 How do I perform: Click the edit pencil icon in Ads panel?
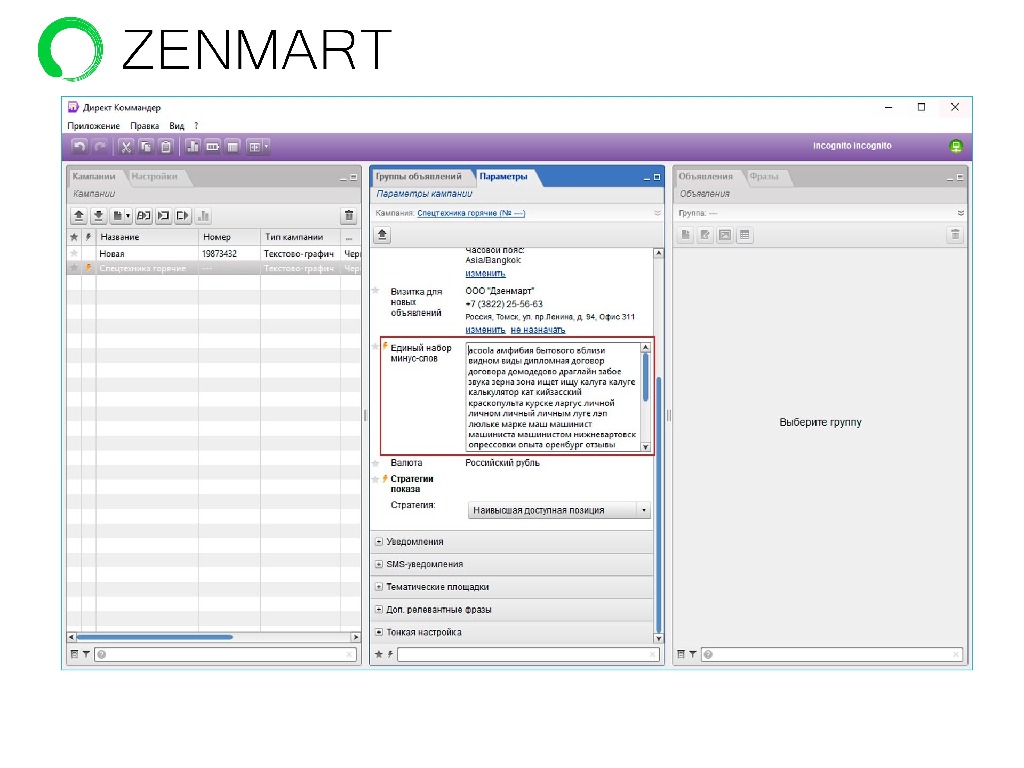point(705,235)
